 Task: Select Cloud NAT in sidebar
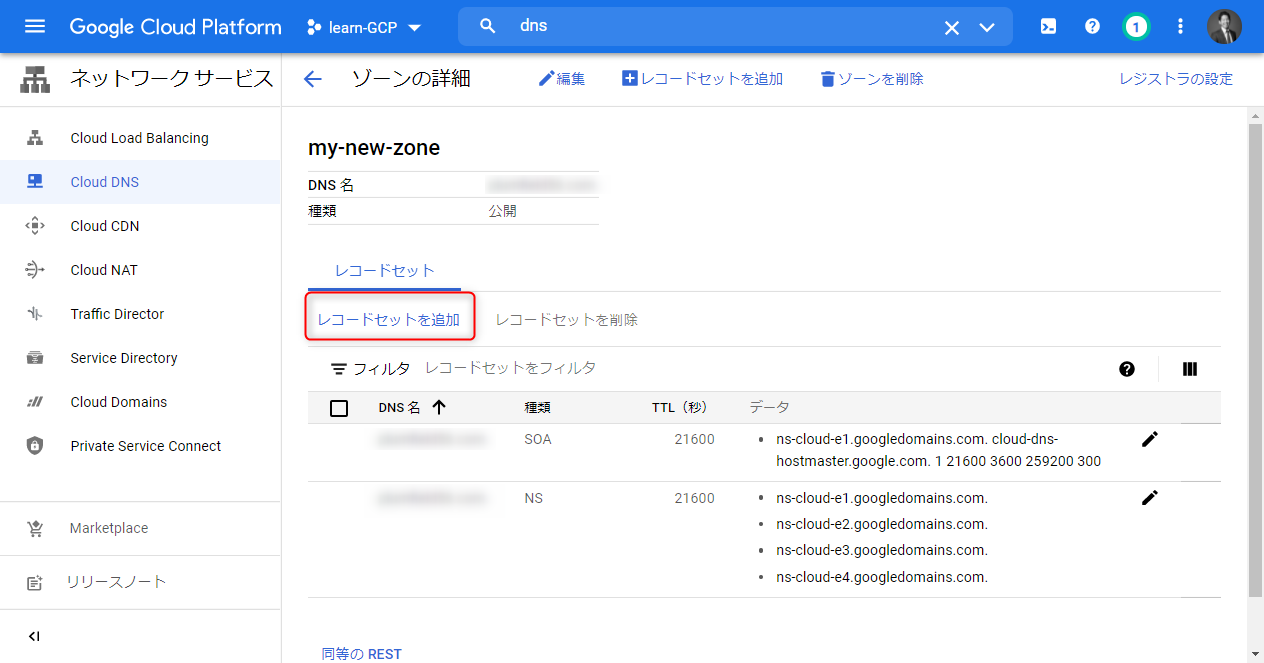140,270
